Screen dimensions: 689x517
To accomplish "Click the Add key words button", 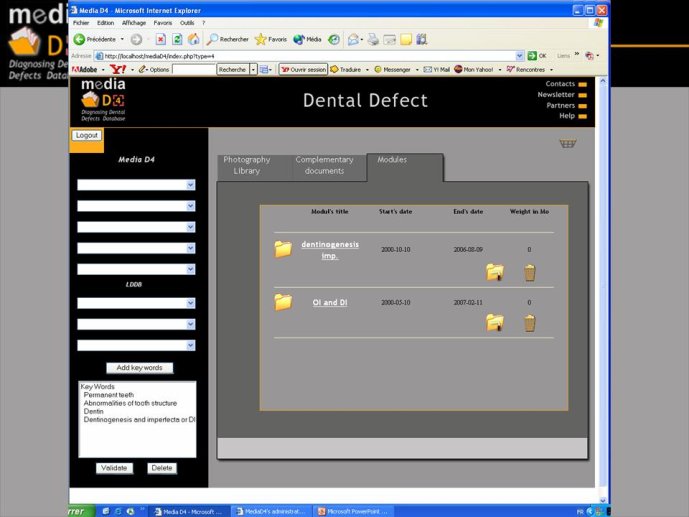I will [139, 368].
